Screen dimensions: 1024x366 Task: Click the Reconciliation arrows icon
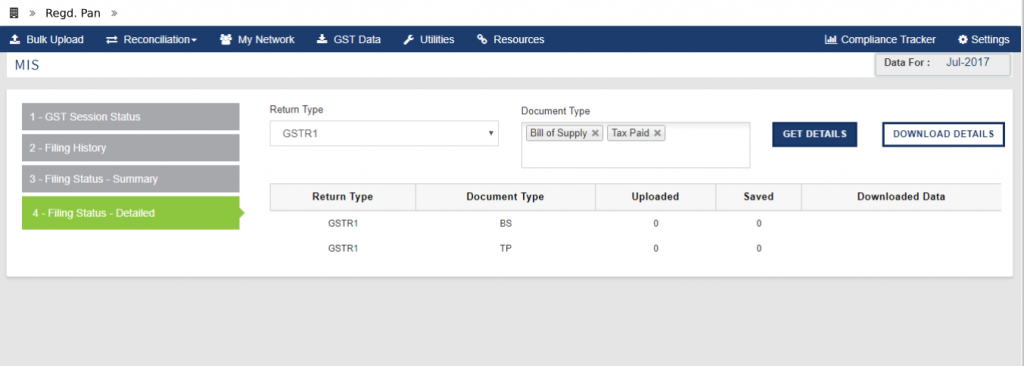pos(112,40)
